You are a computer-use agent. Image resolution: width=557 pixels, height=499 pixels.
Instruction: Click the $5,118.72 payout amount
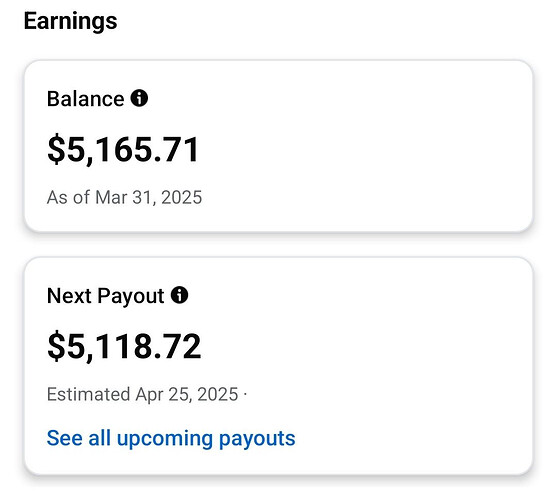(x=124, y=347)
